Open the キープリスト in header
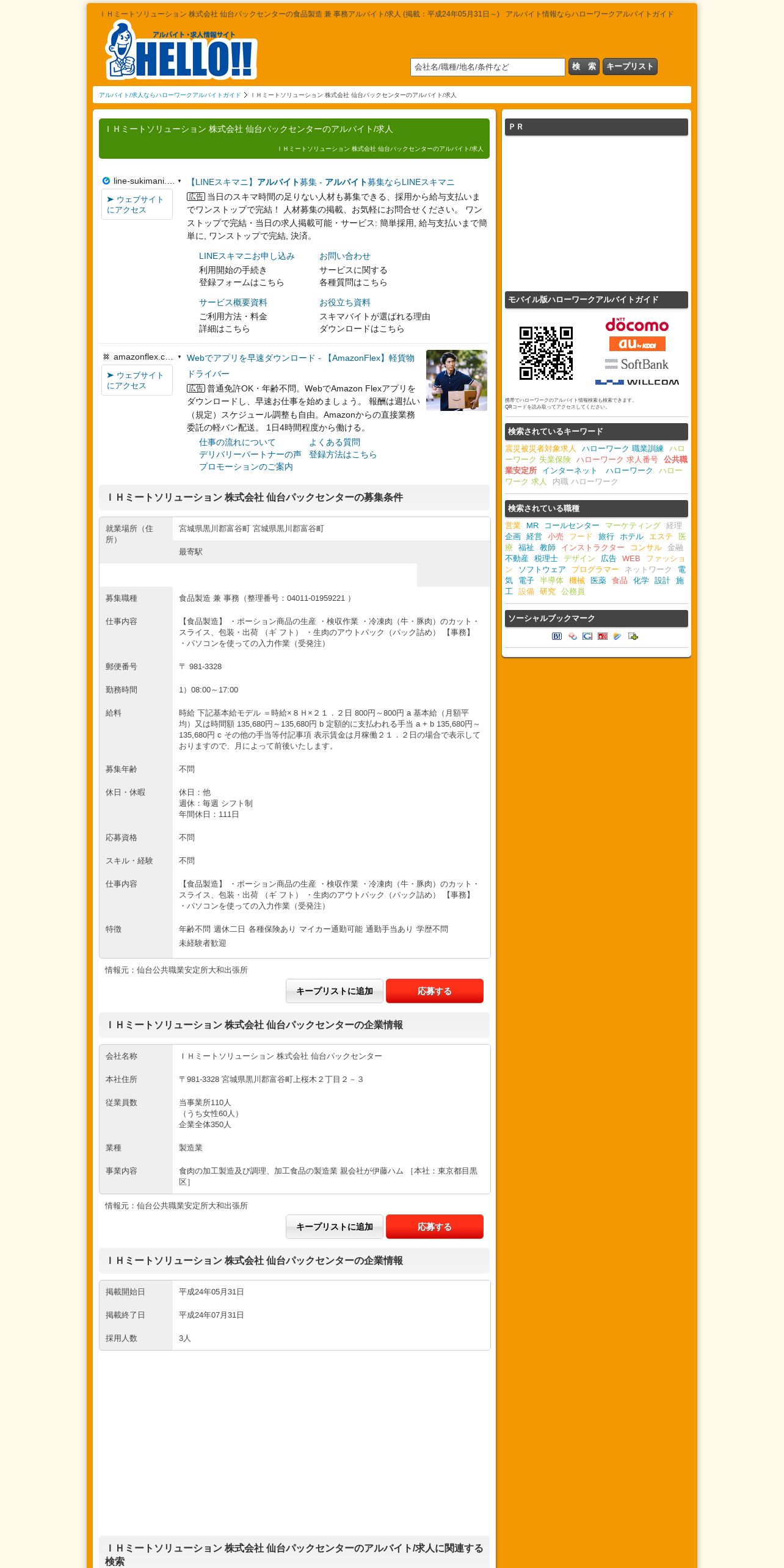Image resolution: width=784 pixels, height=1568 pixels. click(x=630, y=67)
